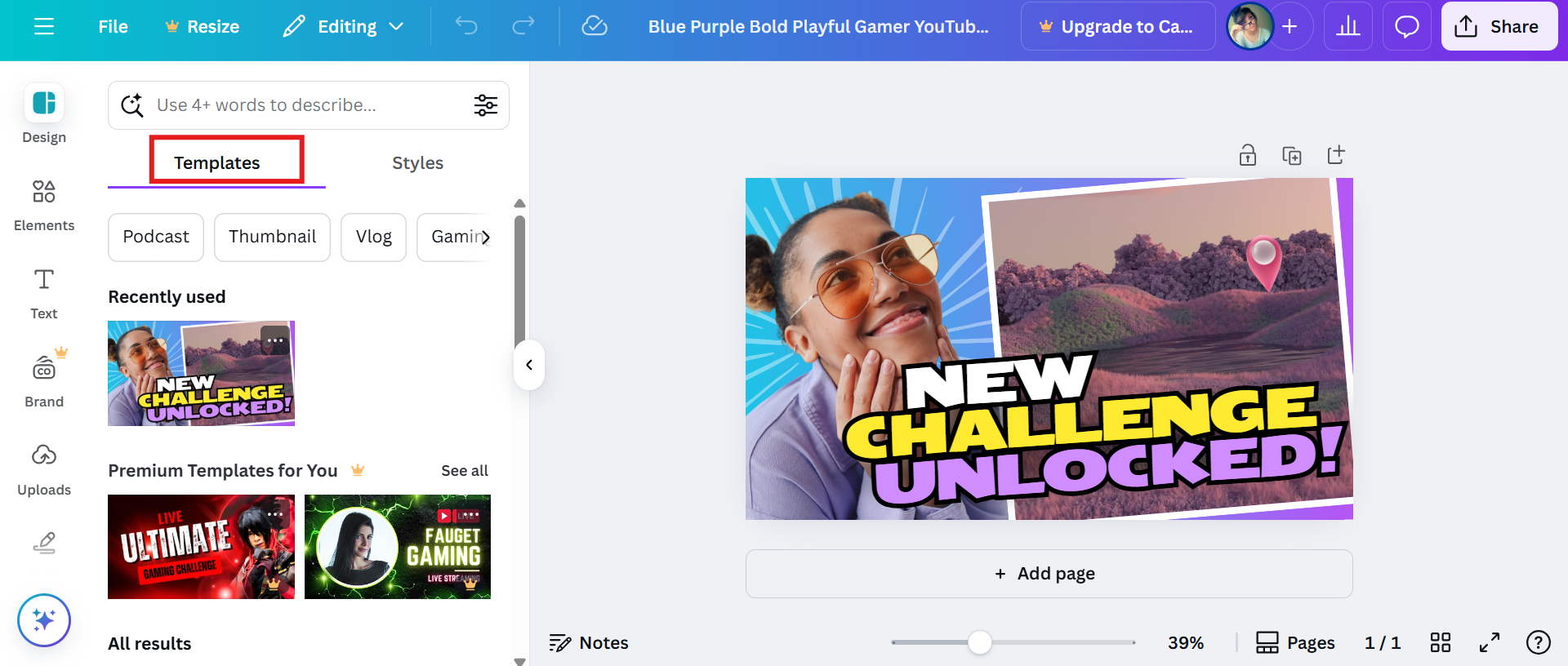Click Upgrade to Canva Pro button

pyautogui.click(x=1118, y=27)
